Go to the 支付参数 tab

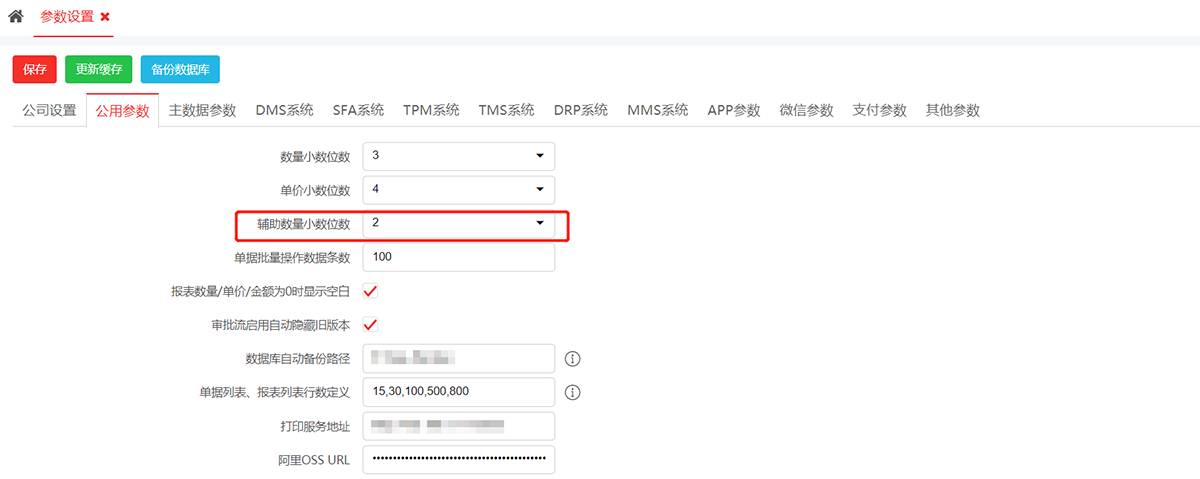click(879, 111)
